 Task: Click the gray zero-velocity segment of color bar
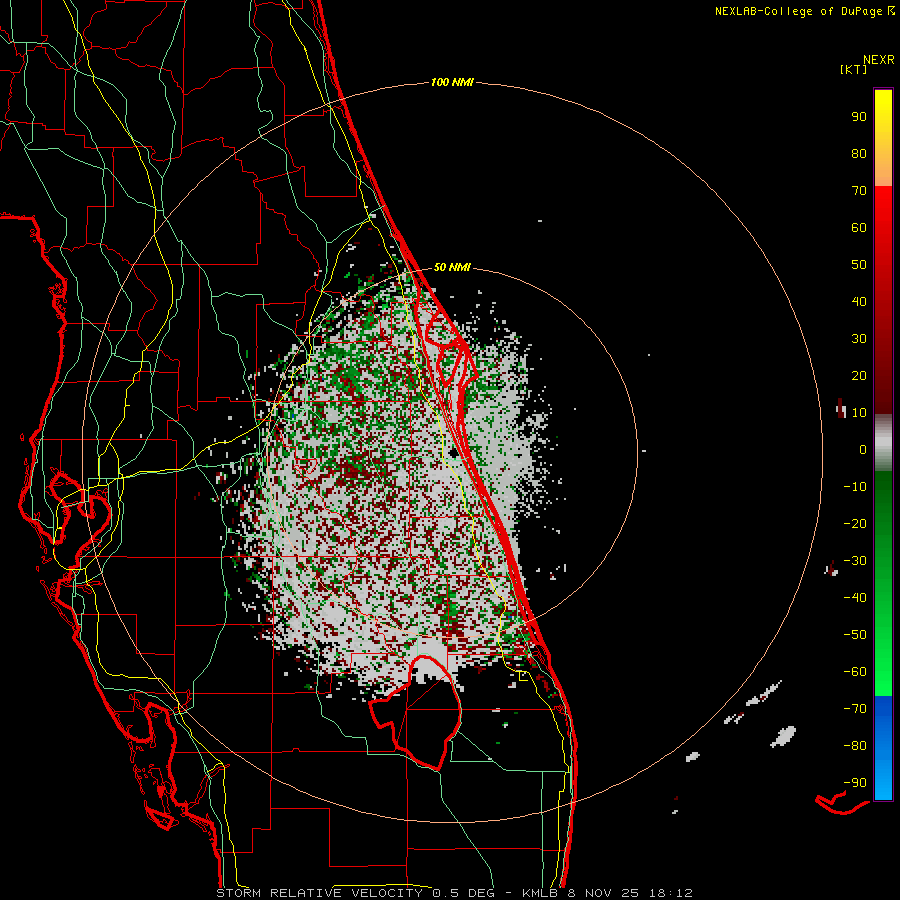pyautogui.click(x=883, y=444)
